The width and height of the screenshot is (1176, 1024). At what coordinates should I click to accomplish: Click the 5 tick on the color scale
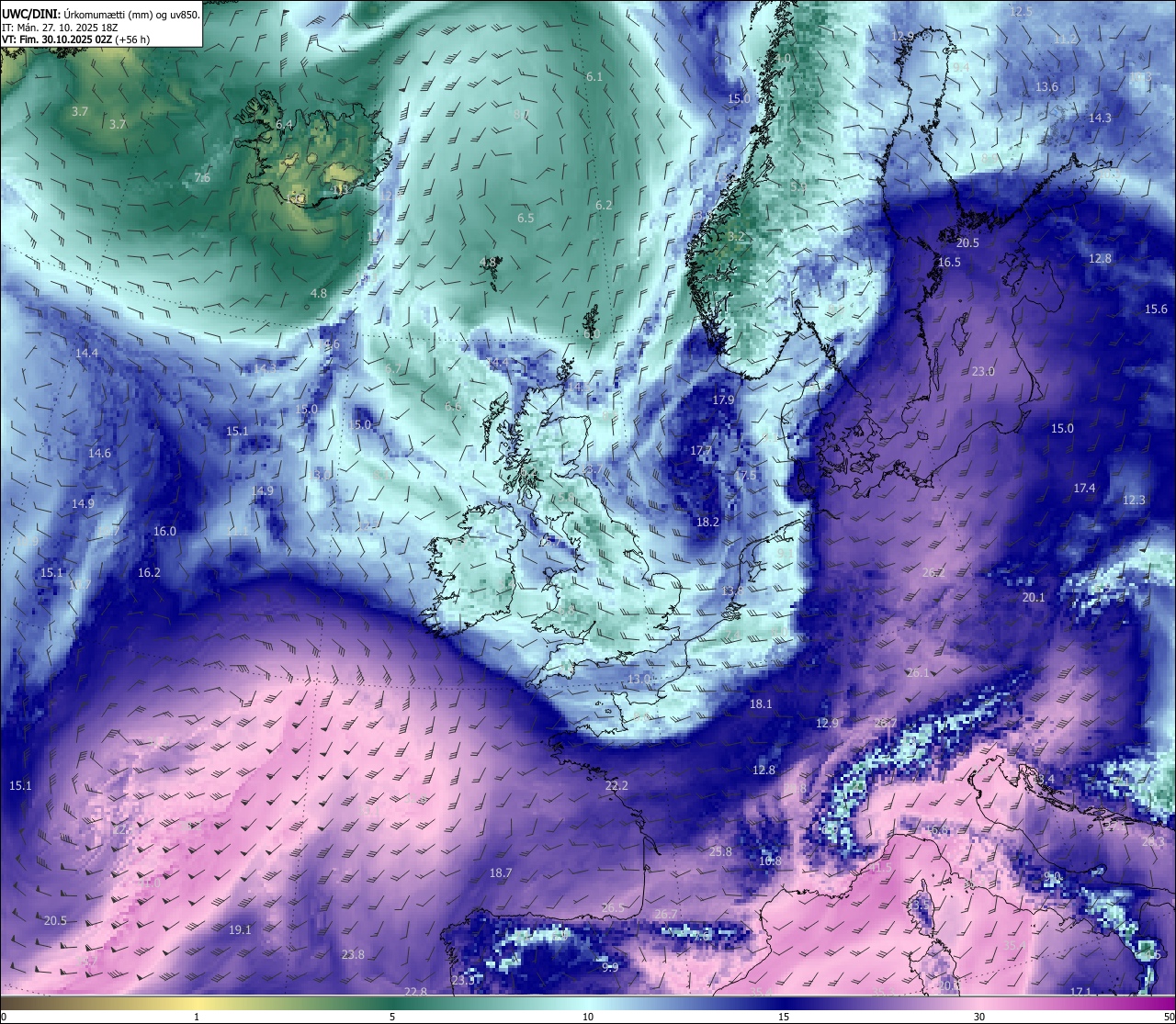pyautogui.click(x=391, y=1017)
